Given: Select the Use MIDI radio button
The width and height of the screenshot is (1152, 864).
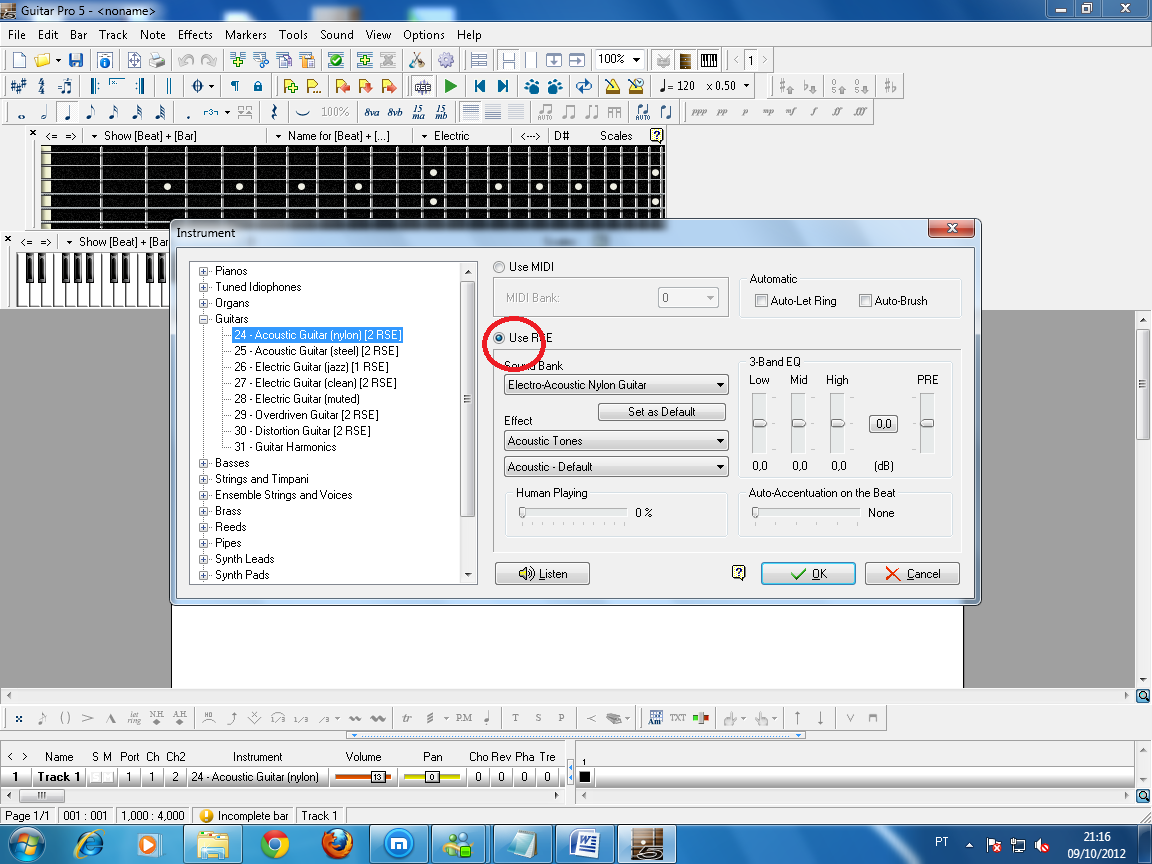Looking at the screenshot, I should pyautogui.click(x=500, y=267).
